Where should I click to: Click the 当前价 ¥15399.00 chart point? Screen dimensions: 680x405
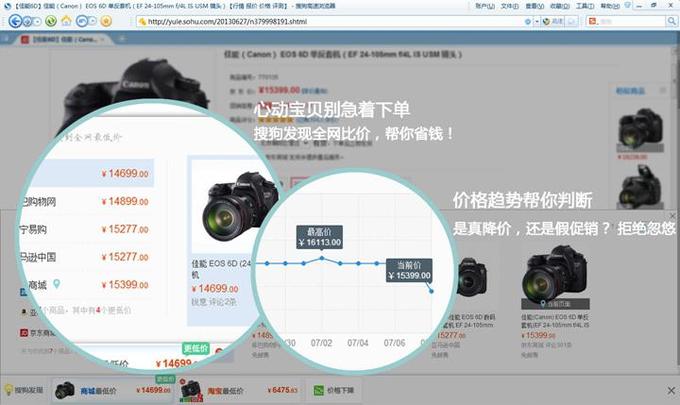(x=431, y=291)
